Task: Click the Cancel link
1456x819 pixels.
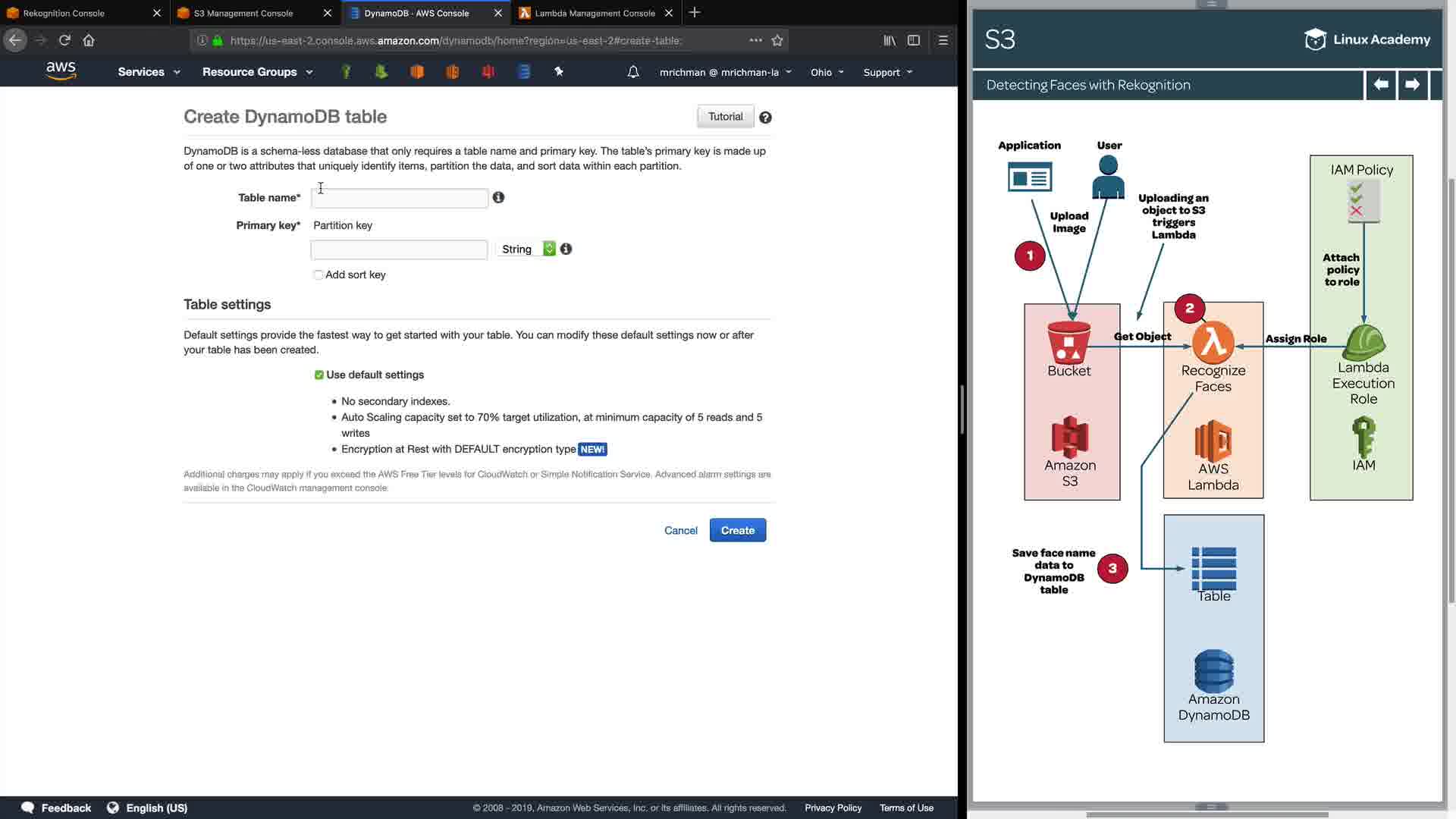Action: 680,530
